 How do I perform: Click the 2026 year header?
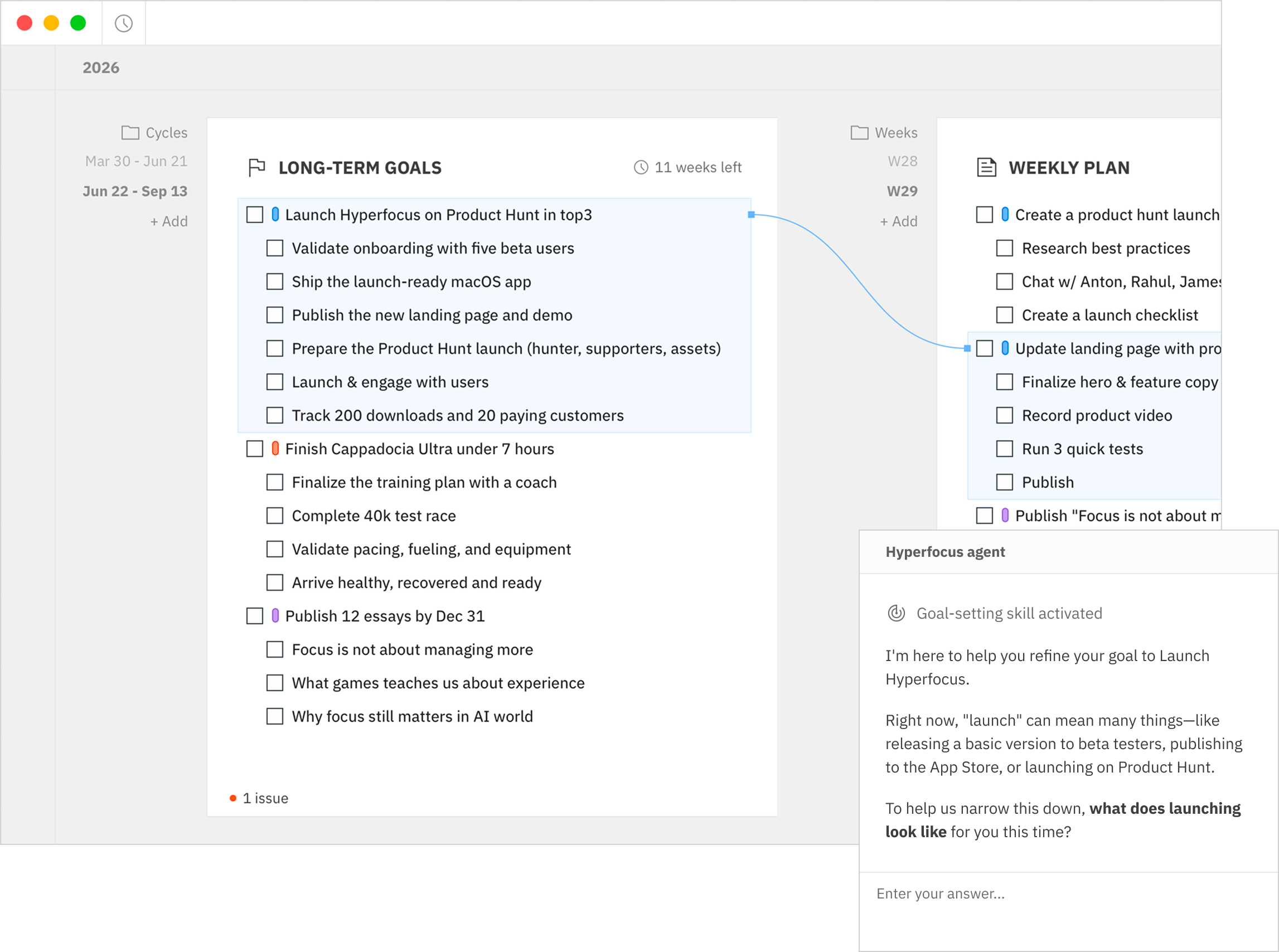click(101, 67)
